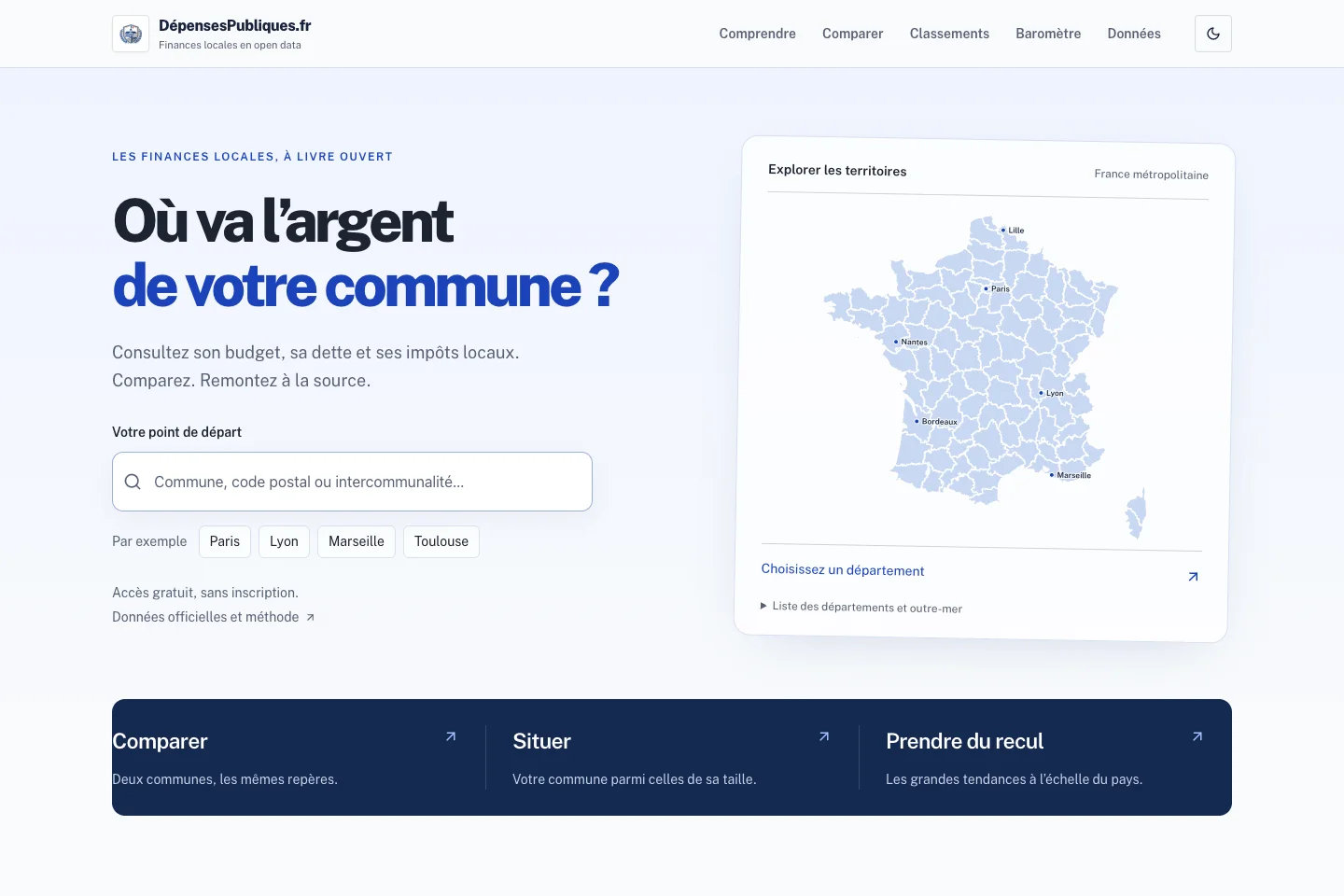Click the DépensesPubliques.fr logo icon

pyautogui.click(x=131, y=34)
